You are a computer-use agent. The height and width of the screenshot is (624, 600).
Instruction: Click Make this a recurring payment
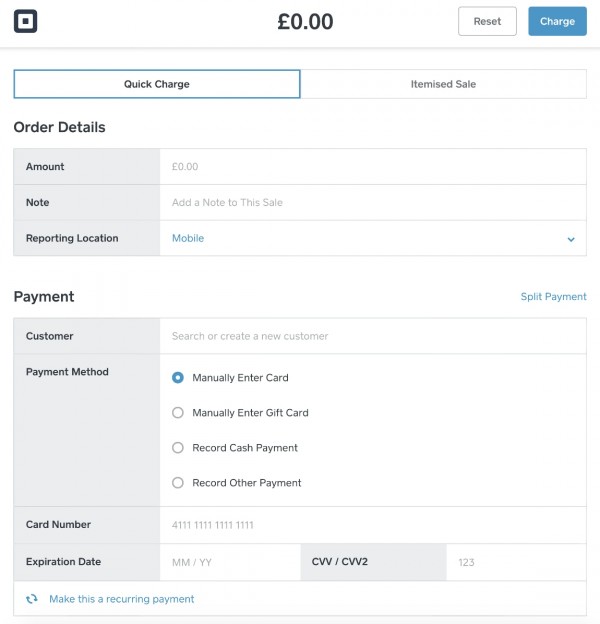coord(122,599)
